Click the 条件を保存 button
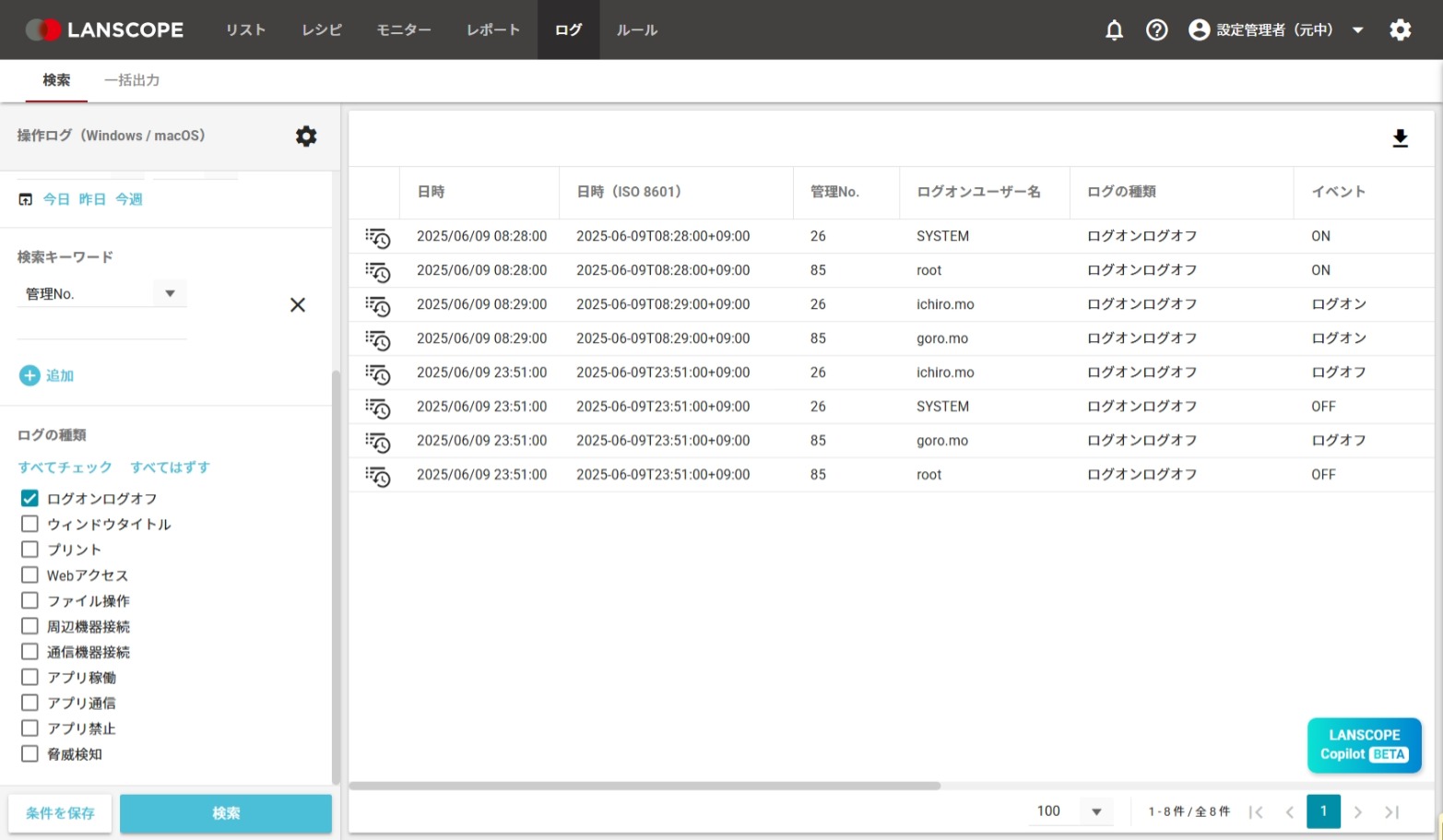 click(x=60, y=813)
